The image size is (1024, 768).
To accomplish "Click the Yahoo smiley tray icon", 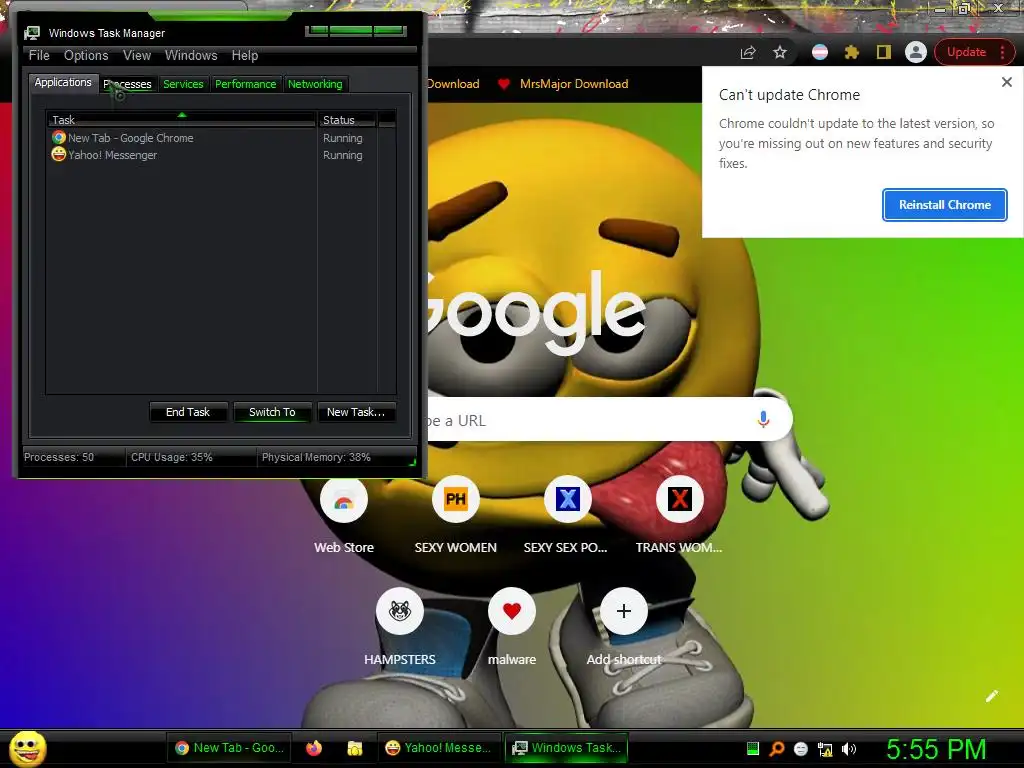I will coord(801,748).
